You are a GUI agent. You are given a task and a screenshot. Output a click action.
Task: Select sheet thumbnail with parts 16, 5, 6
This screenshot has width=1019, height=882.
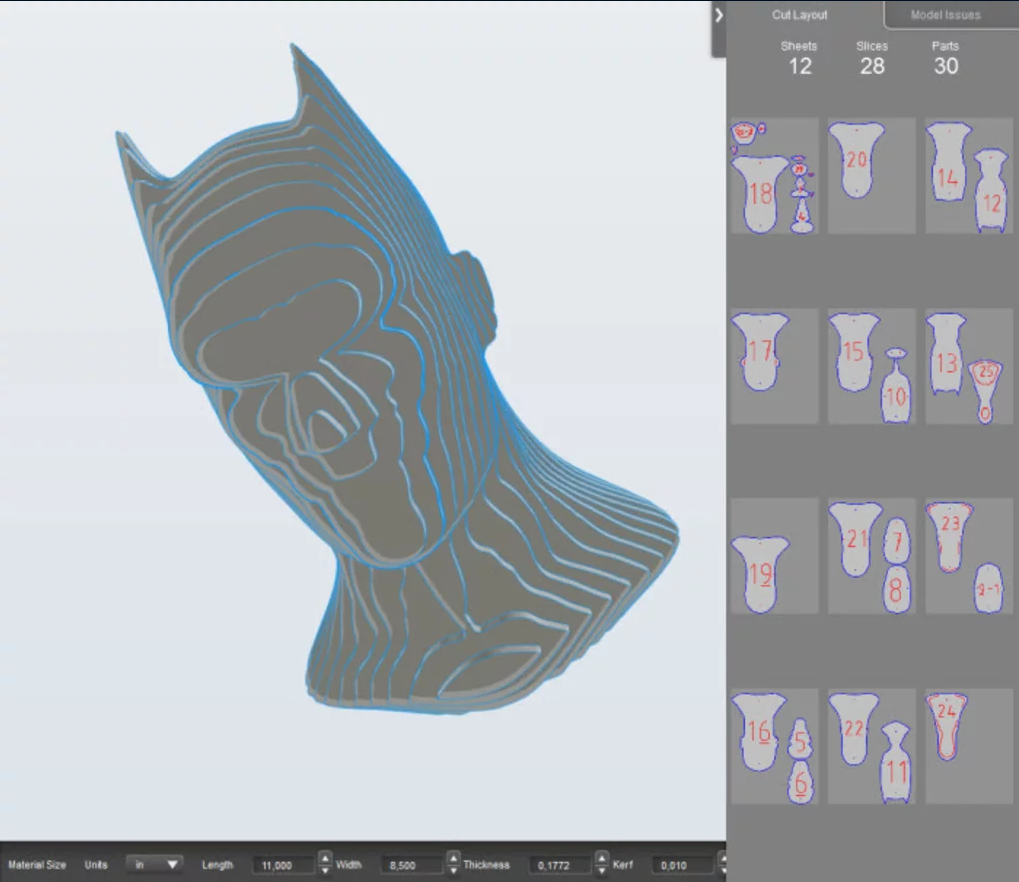click(x=775, y=747)
